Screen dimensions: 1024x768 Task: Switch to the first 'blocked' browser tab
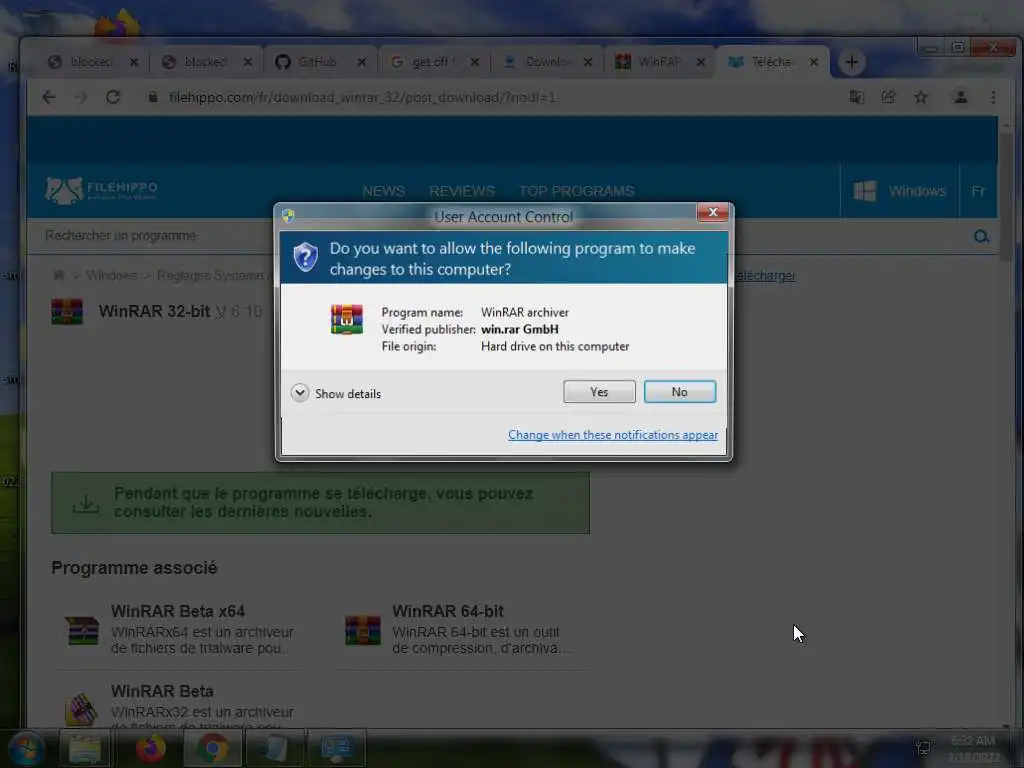click(x=92, y=62)
